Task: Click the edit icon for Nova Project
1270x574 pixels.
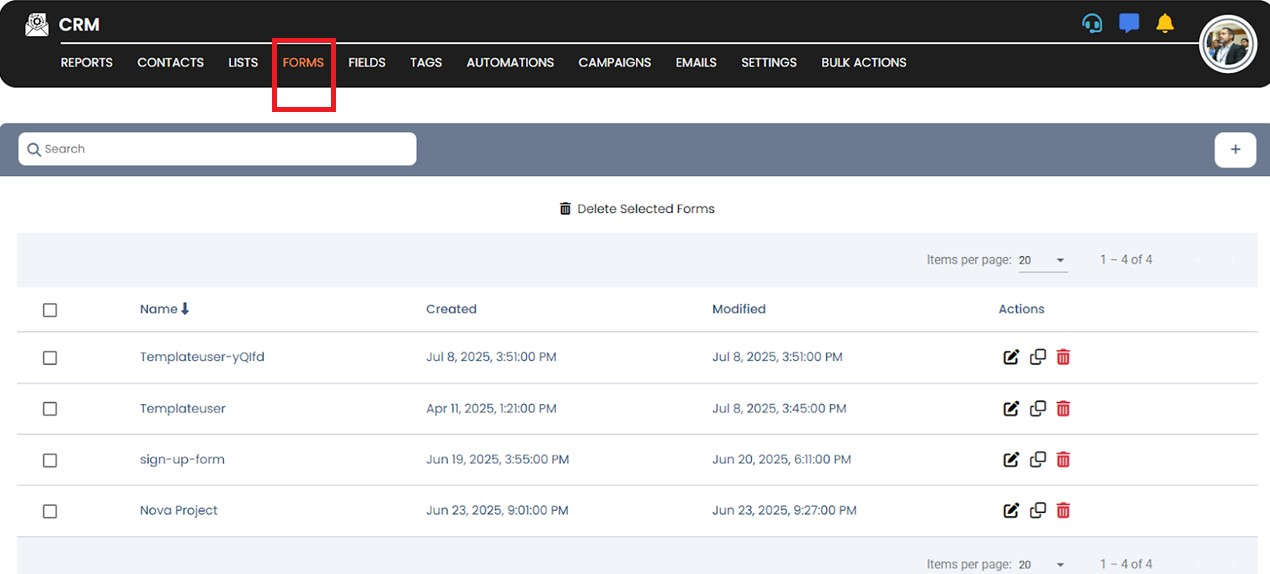Action: tap(1011, 510)
